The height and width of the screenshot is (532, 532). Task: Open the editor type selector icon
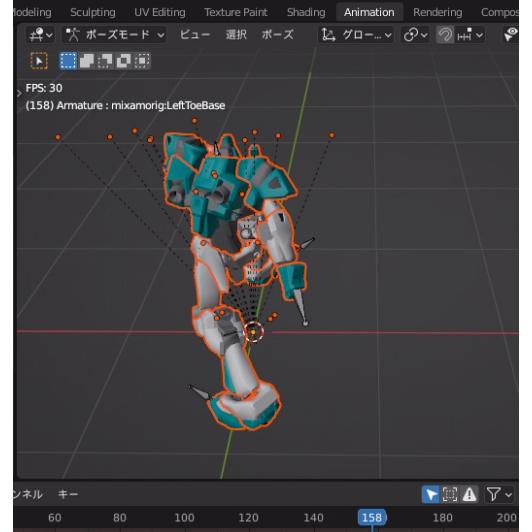[40, 35]
